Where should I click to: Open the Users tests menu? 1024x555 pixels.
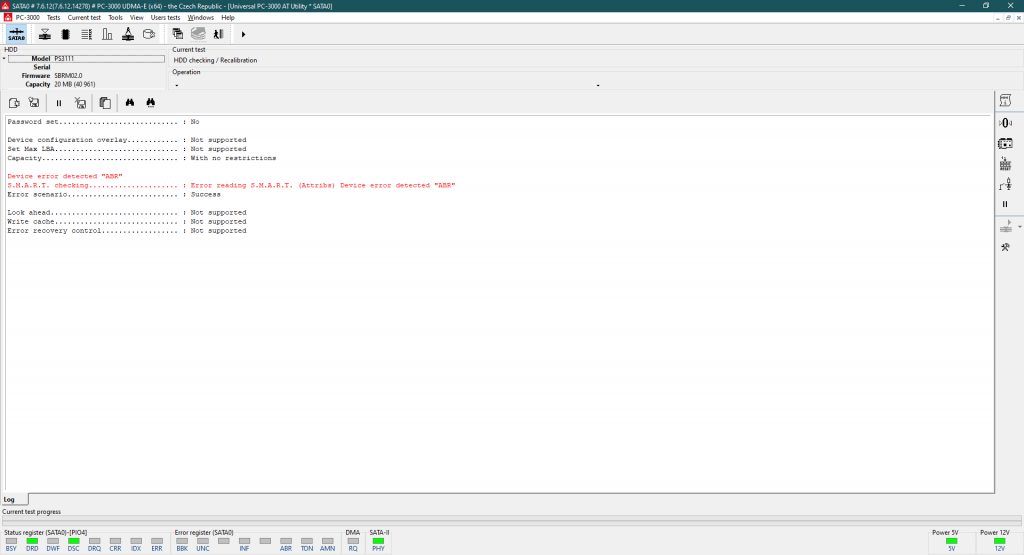pos(165,17)
